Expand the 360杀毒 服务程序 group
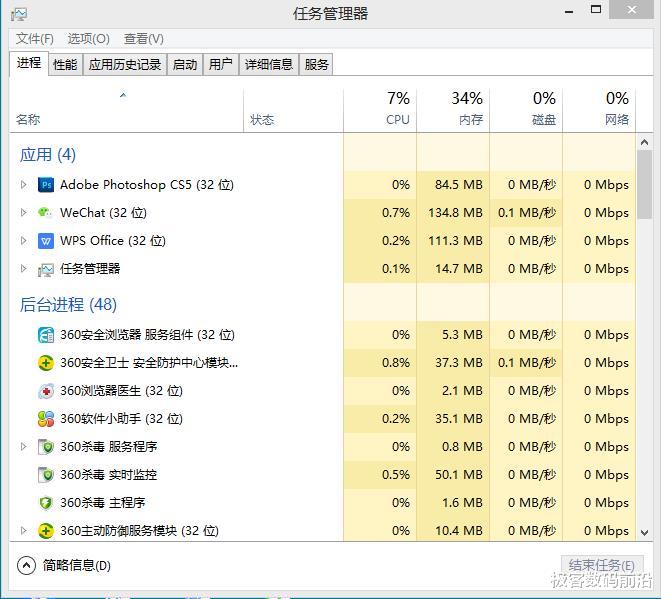 pos(24,446)
